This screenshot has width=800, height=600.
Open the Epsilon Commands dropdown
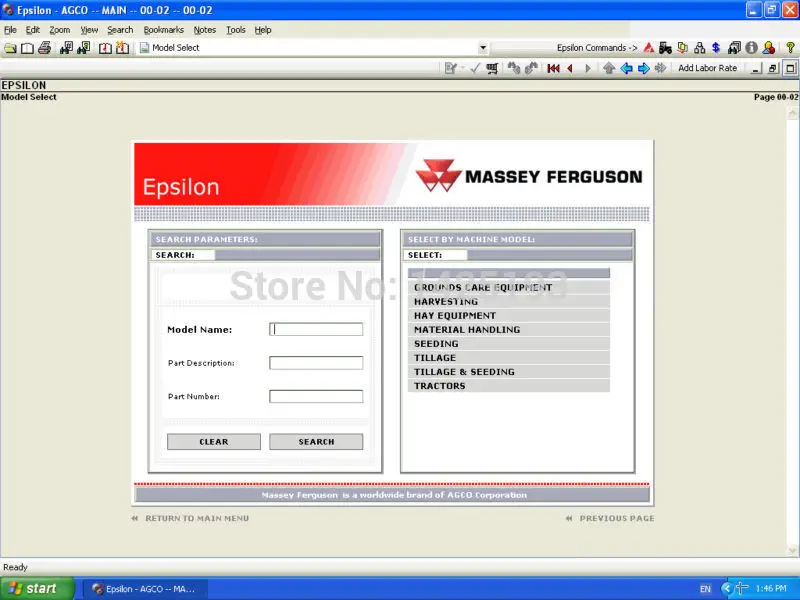click(597, 47)
